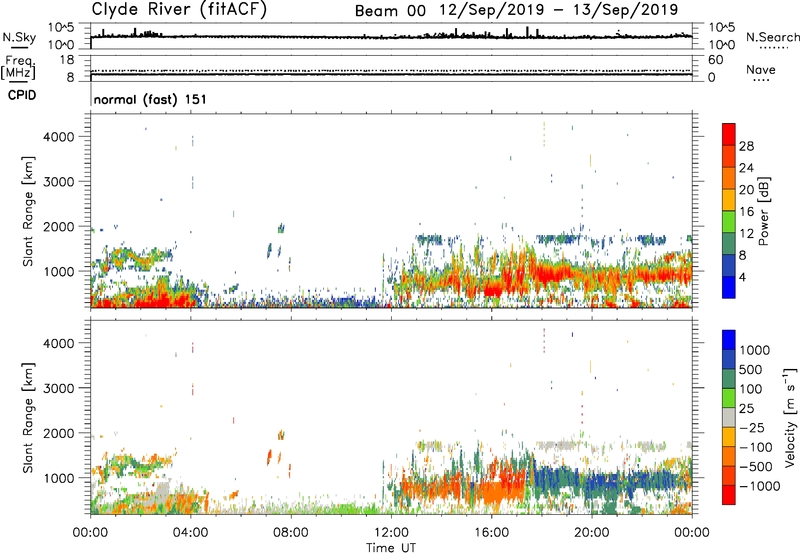This screenshot has width=800, height=554.
Task: Click the "Freq. [MHz]" axis label
Action: pos(18,68)
